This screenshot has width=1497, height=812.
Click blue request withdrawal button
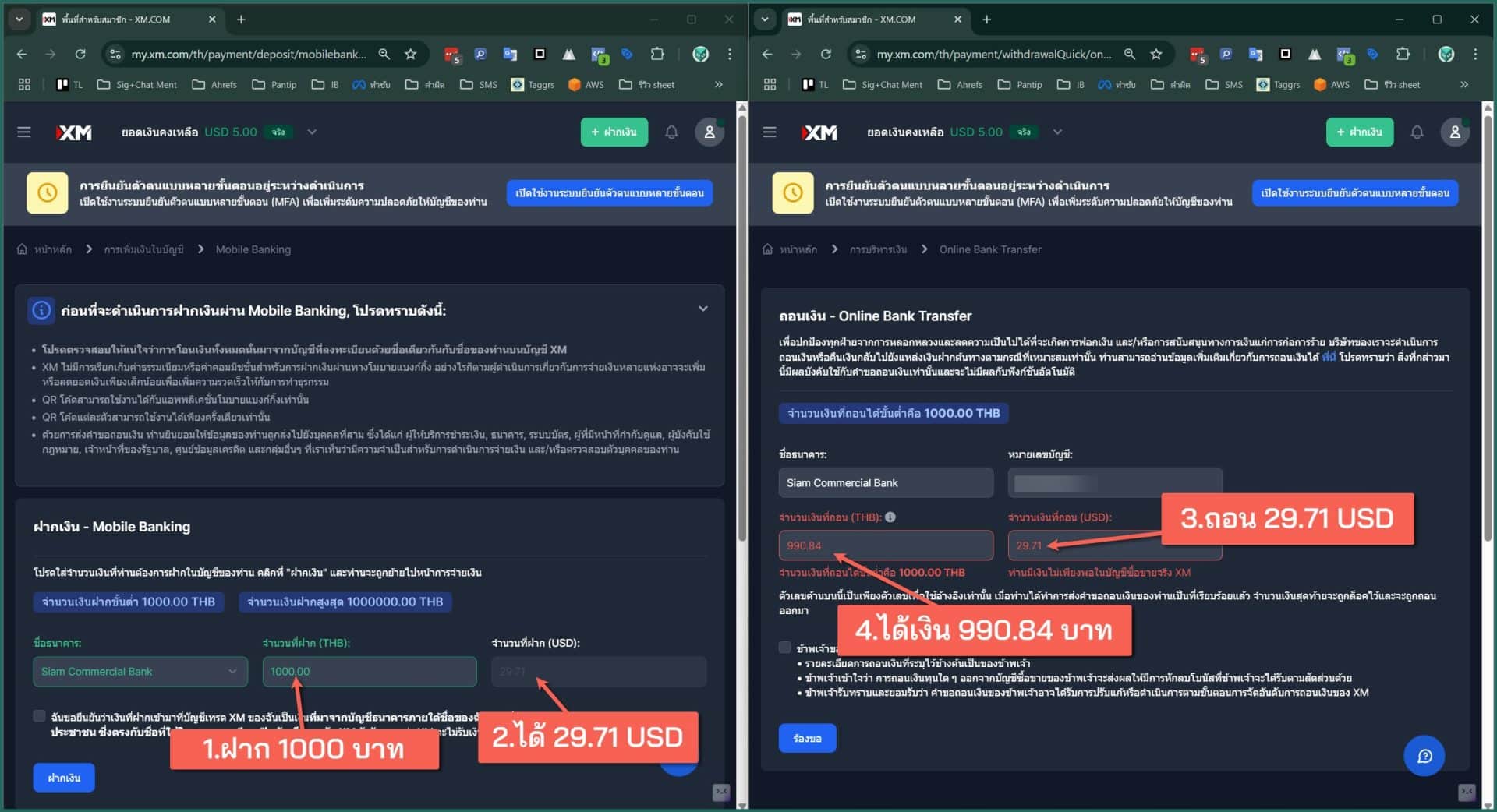pos(807,738)
